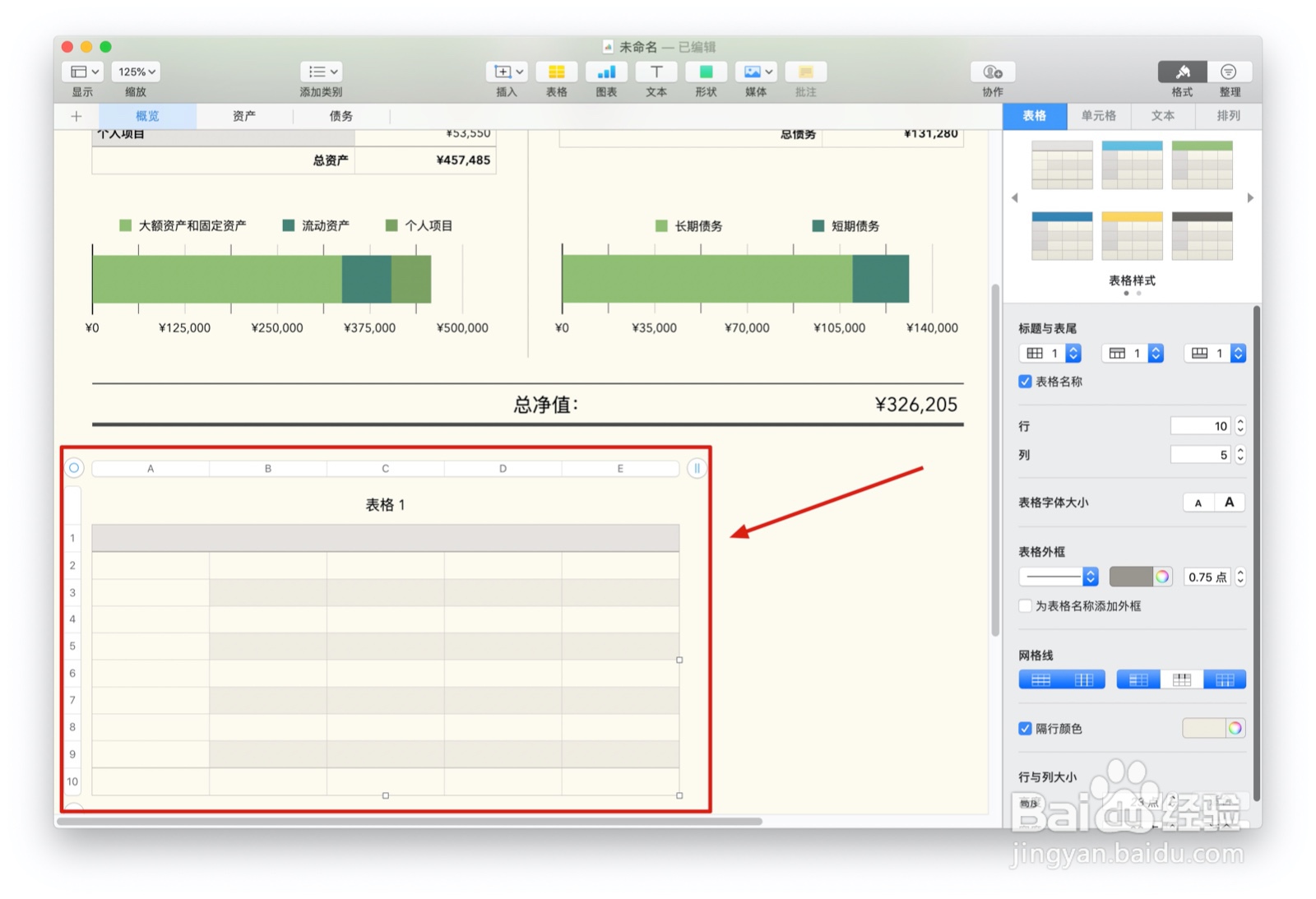Viewport: 1316px width, 899px height.
Task: Disable the 表格名称 checkbox
Action: click(x=1025, y=382)
